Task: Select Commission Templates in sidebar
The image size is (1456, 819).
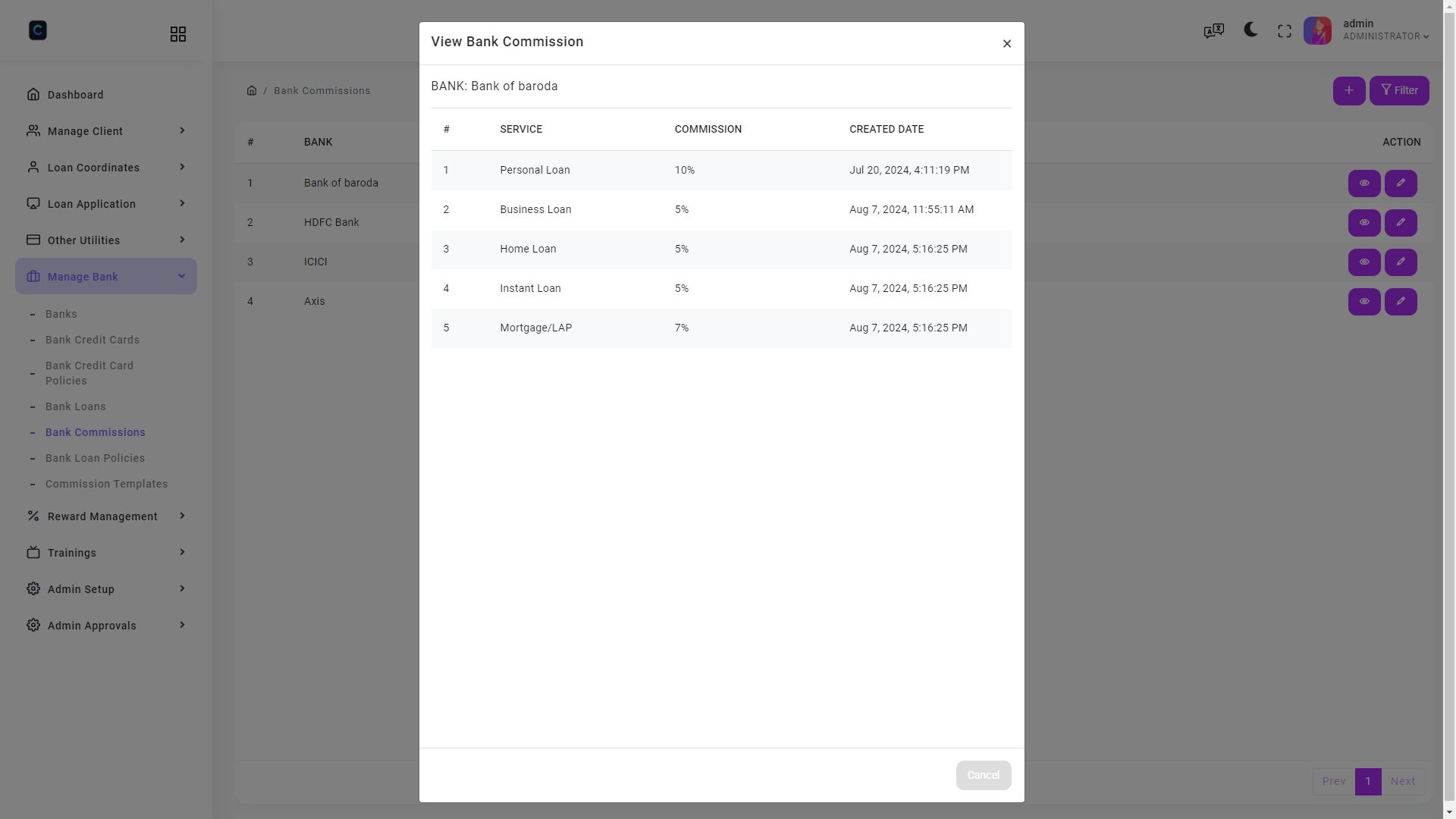Action: (107, 484)
